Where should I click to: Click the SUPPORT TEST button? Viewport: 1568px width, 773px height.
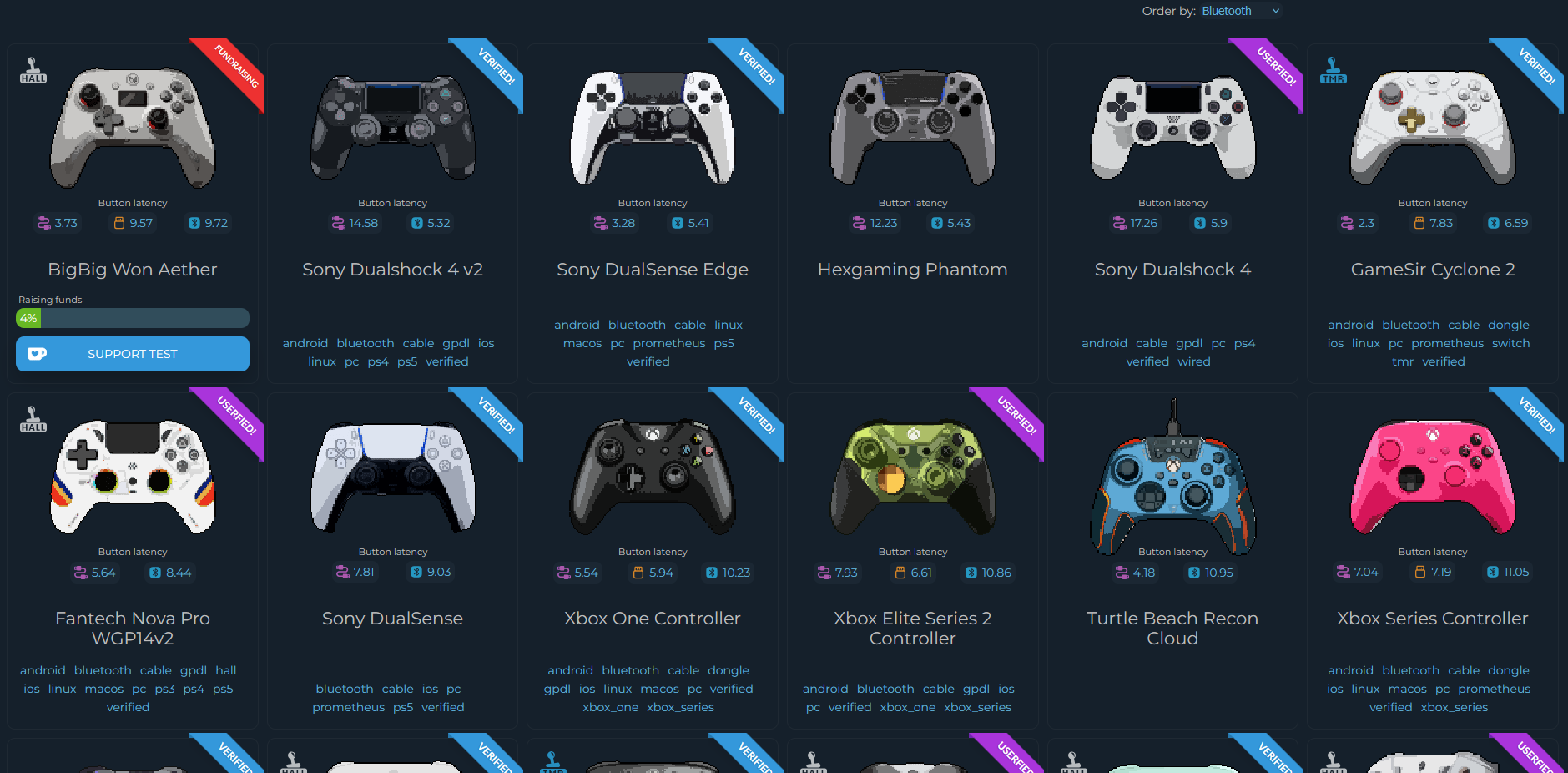click(x=133, y=354)
